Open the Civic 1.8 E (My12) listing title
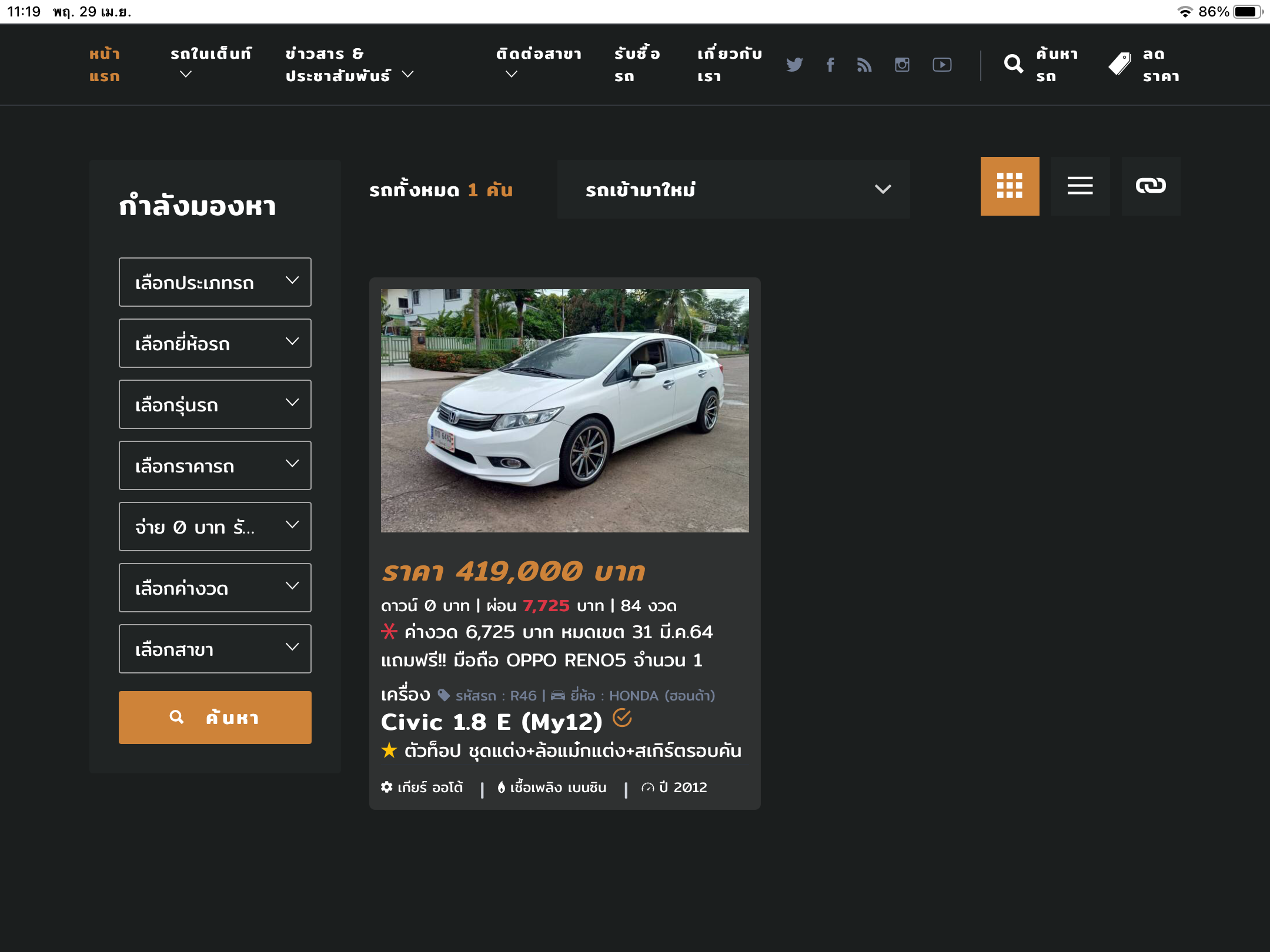 click(x=492, y=722)
